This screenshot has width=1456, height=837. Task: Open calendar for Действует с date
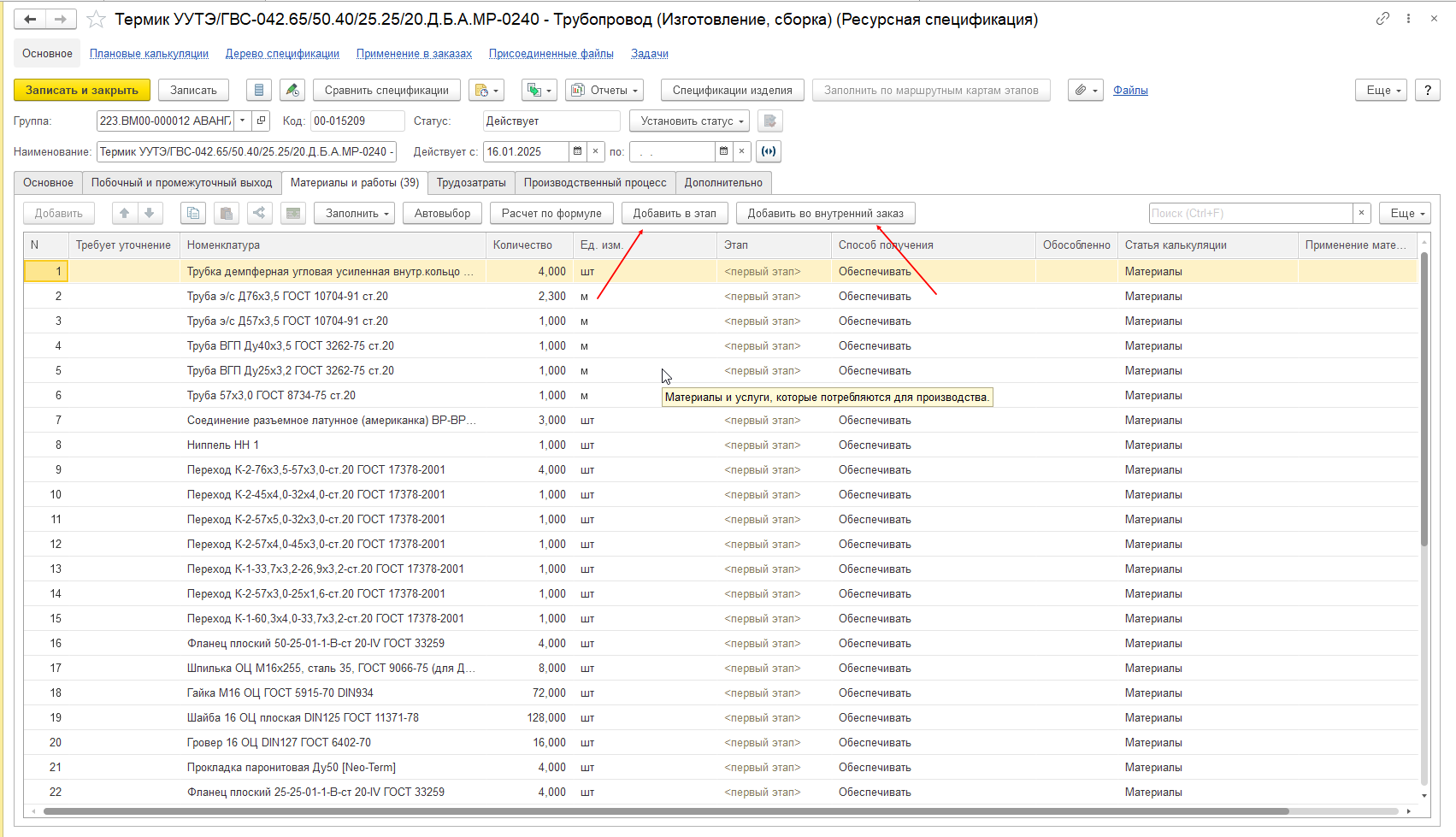point(578,151)
